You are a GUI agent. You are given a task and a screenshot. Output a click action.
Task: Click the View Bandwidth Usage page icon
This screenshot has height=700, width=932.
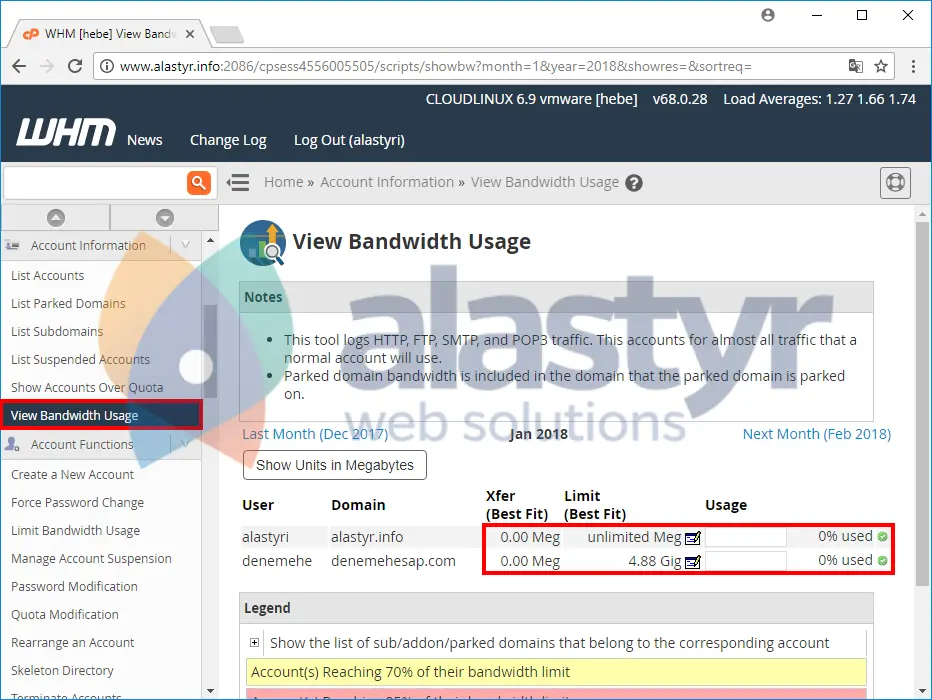click(263, 242)
